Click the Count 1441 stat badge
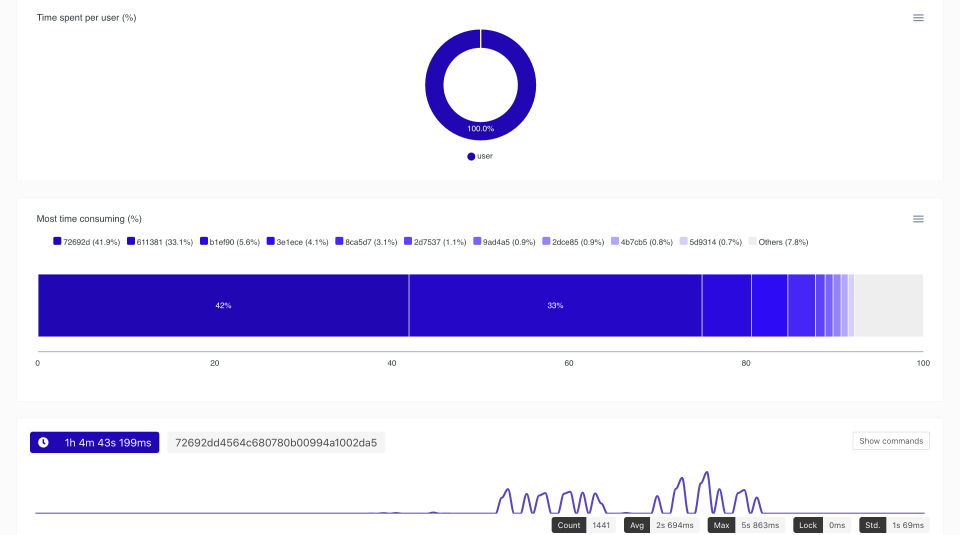 (x=583, y=525)
